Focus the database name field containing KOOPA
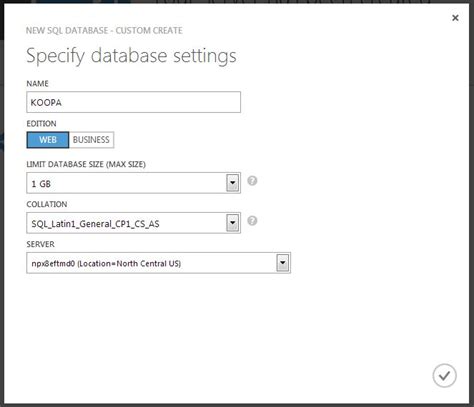The image size is (474, 407). click(133, 102)
